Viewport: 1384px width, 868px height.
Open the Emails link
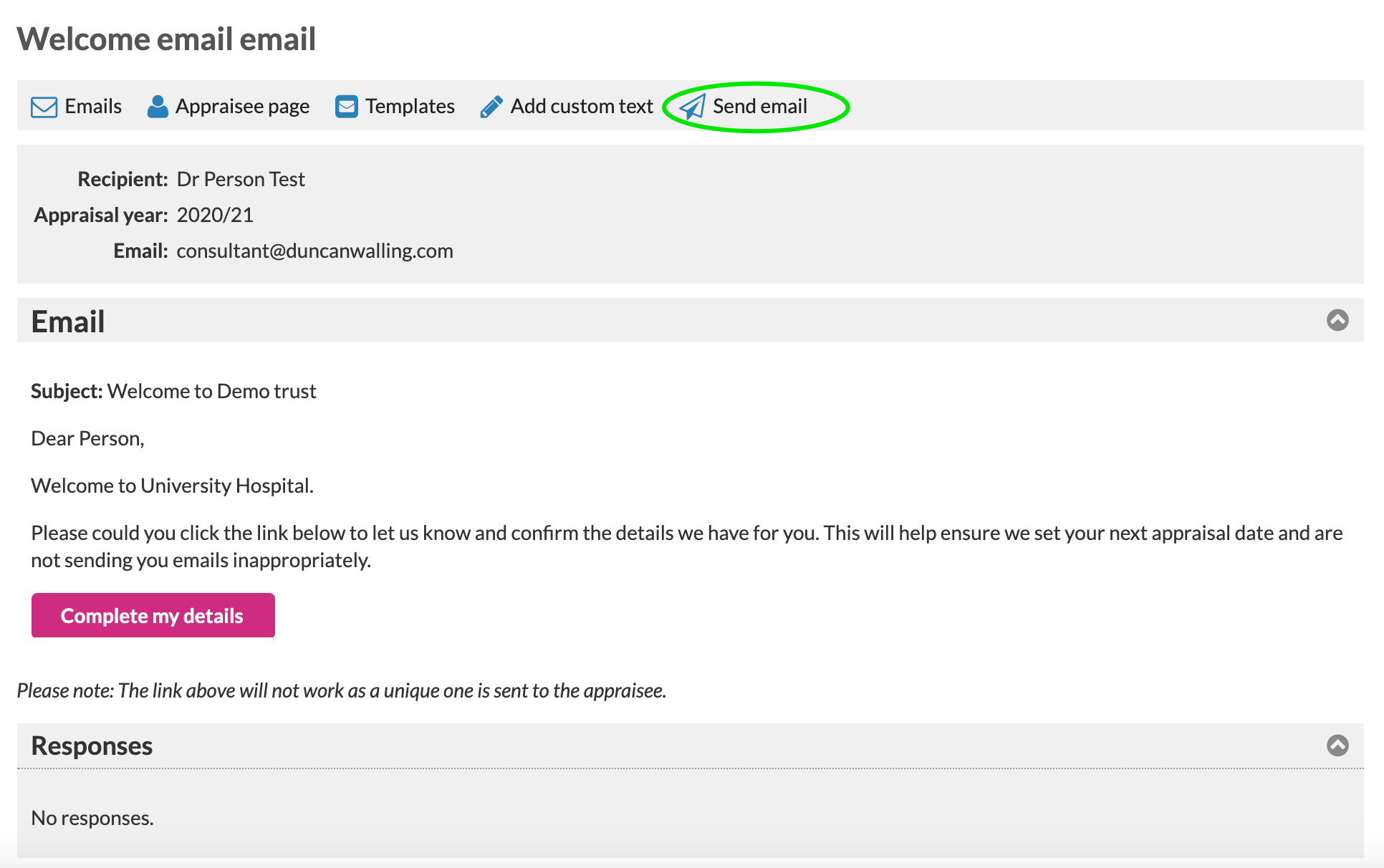93,106
